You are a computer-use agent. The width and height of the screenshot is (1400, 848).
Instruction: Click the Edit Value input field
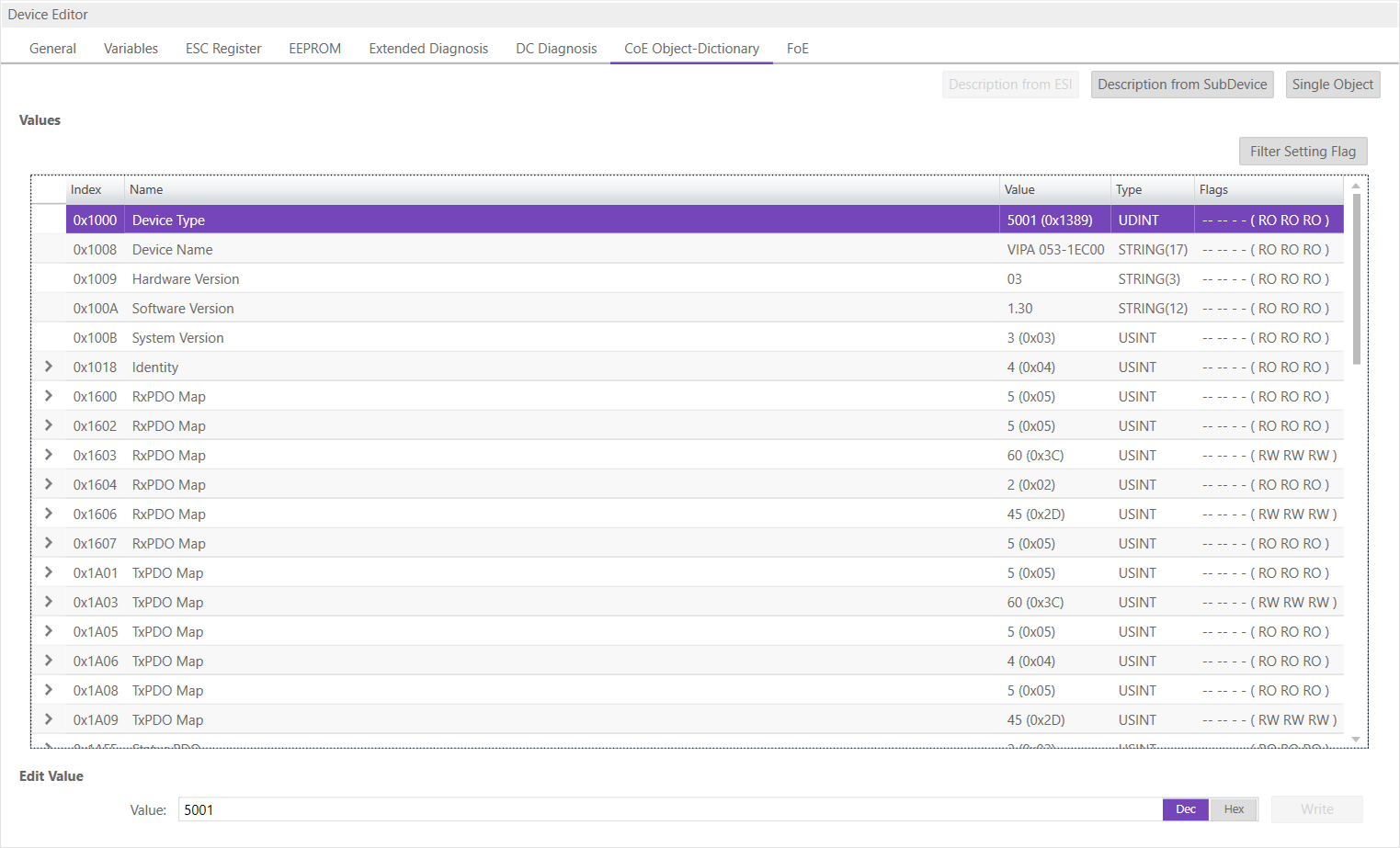point(669,809)
